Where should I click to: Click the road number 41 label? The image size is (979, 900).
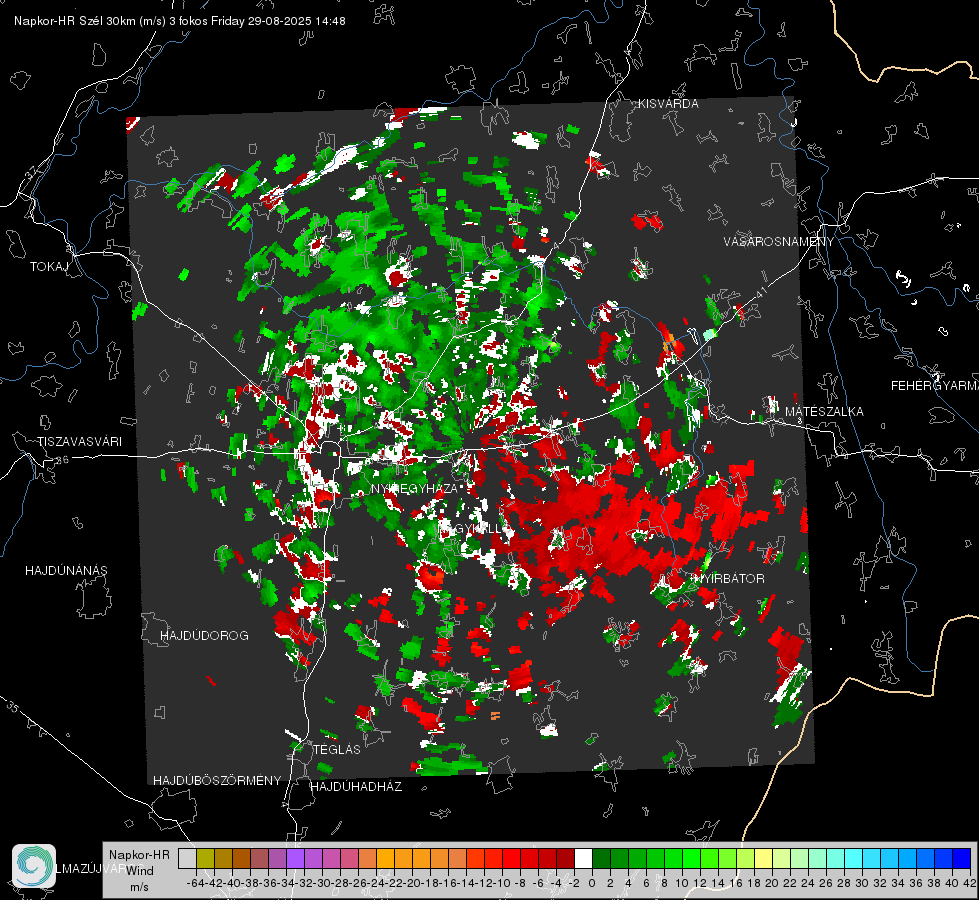(760, 292)
